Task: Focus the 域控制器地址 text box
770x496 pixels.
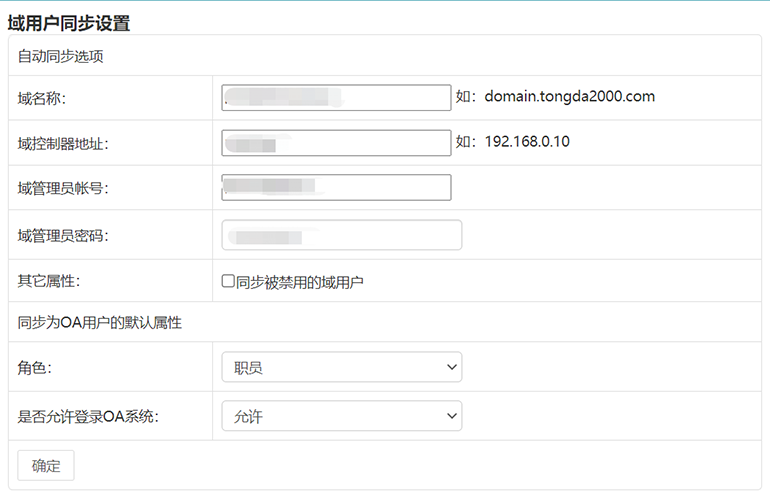Action: click(x=336, y=142)
